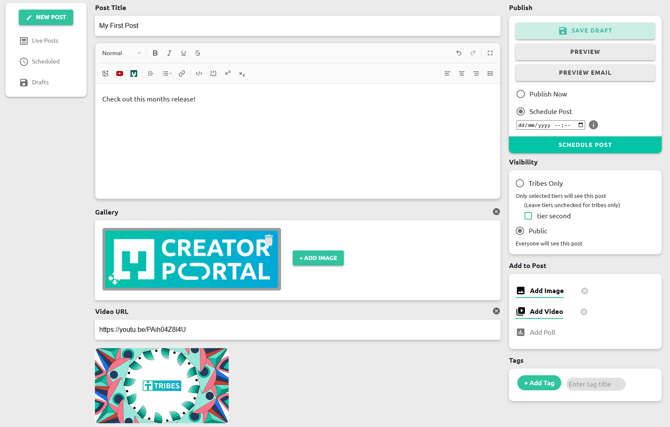
Task: Insert a hyperlink
Action: click(x=182, y=74)
